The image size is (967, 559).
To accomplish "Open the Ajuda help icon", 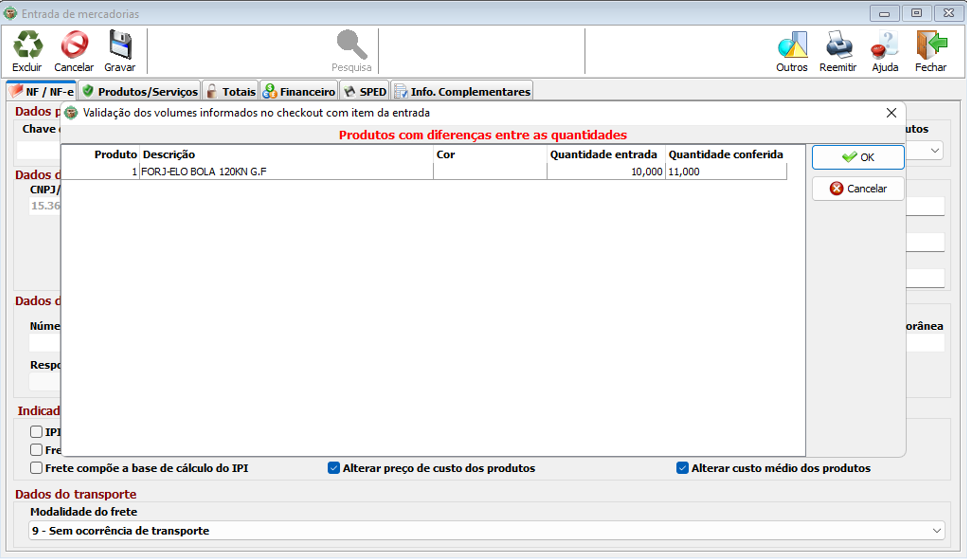I will pyautogui.click(x=885, y=46).
